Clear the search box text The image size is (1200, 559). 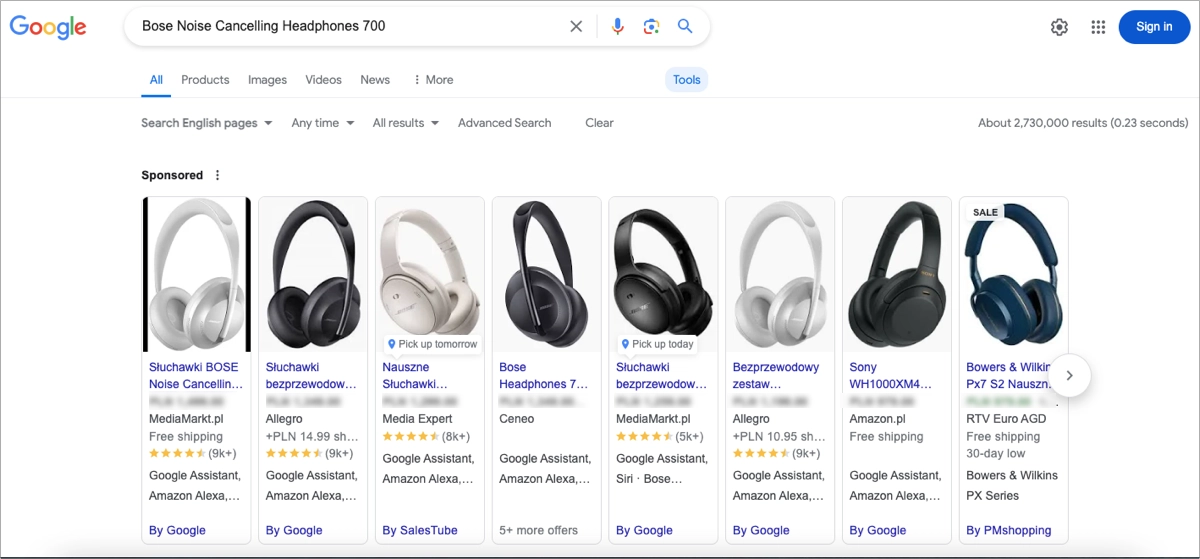(x=576, y=27)
